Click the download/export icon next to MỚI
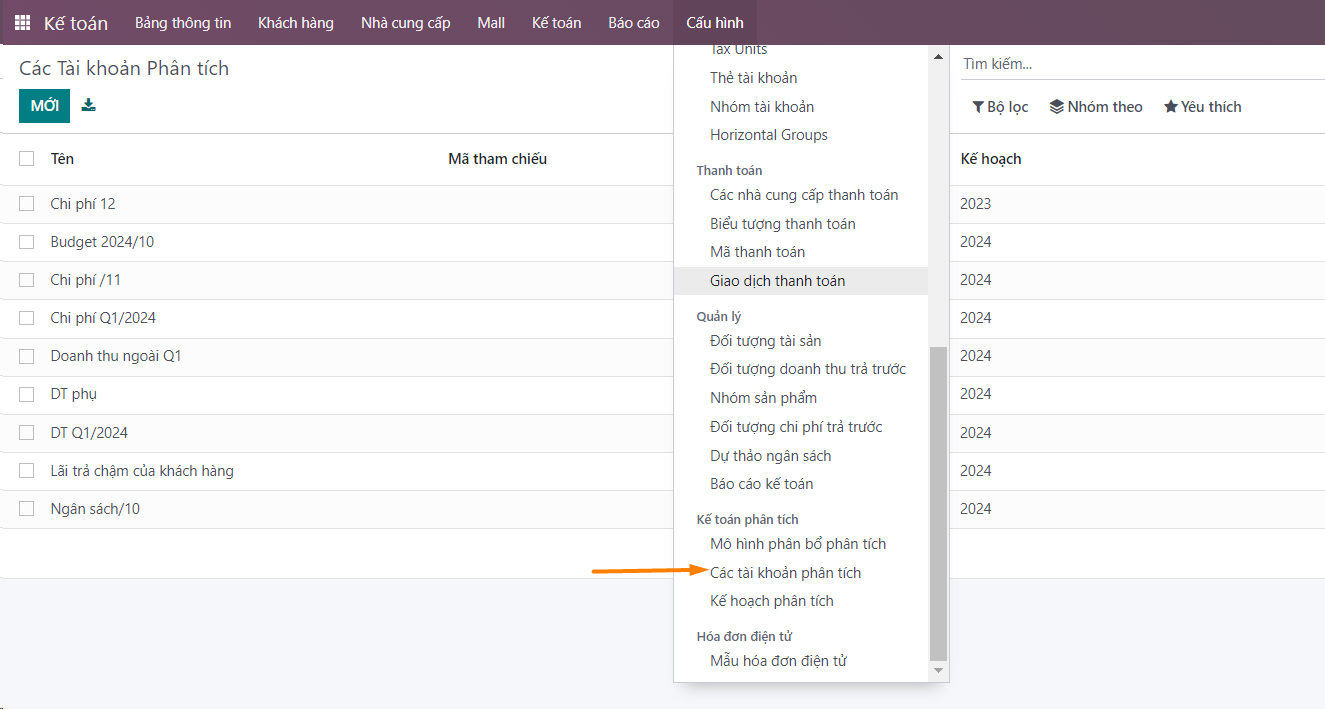This screenshot has width=1325, height=709. tap(89, 105)
